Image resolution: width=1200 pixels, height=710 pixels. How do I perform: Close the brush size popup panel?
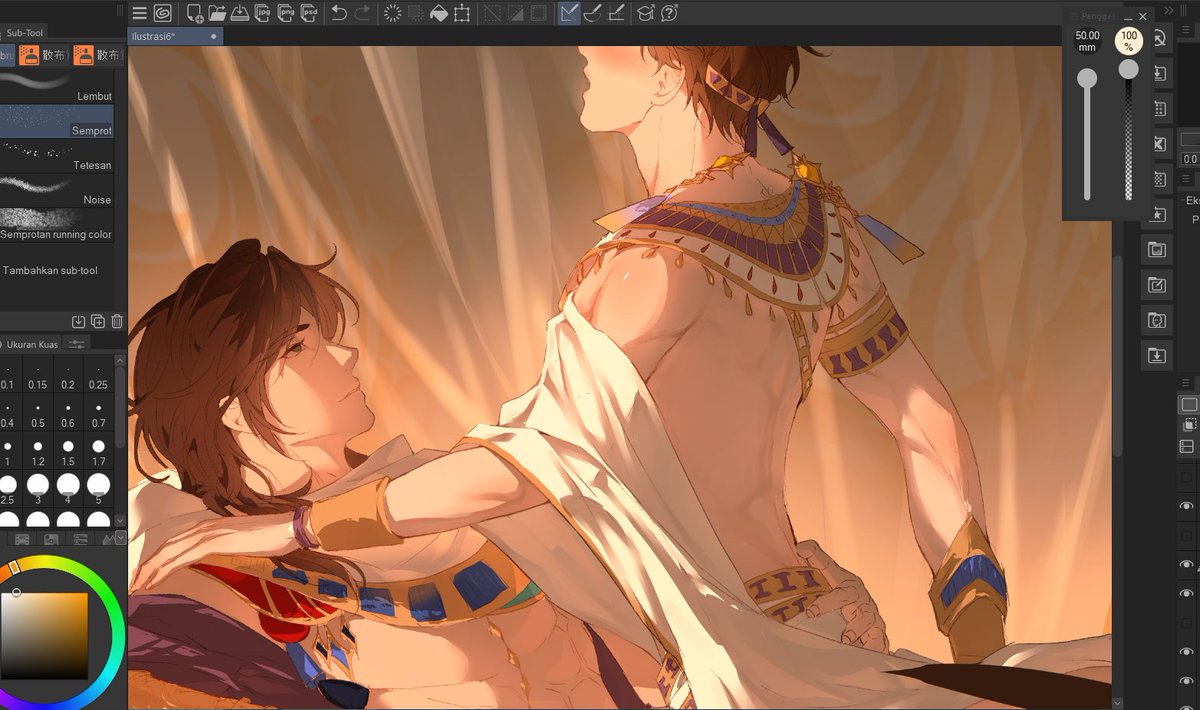(x=1143, y=17)
